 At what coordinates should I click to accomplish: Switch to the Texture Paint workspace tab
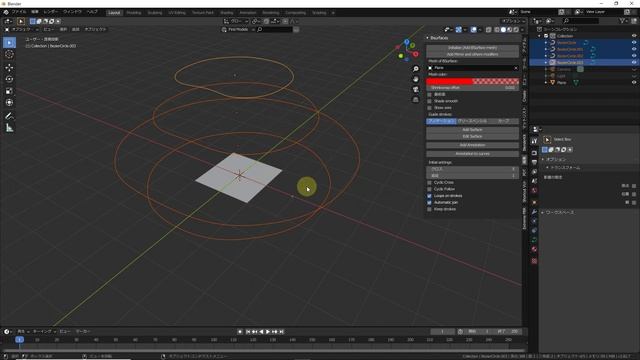click(x=203, y=13)
